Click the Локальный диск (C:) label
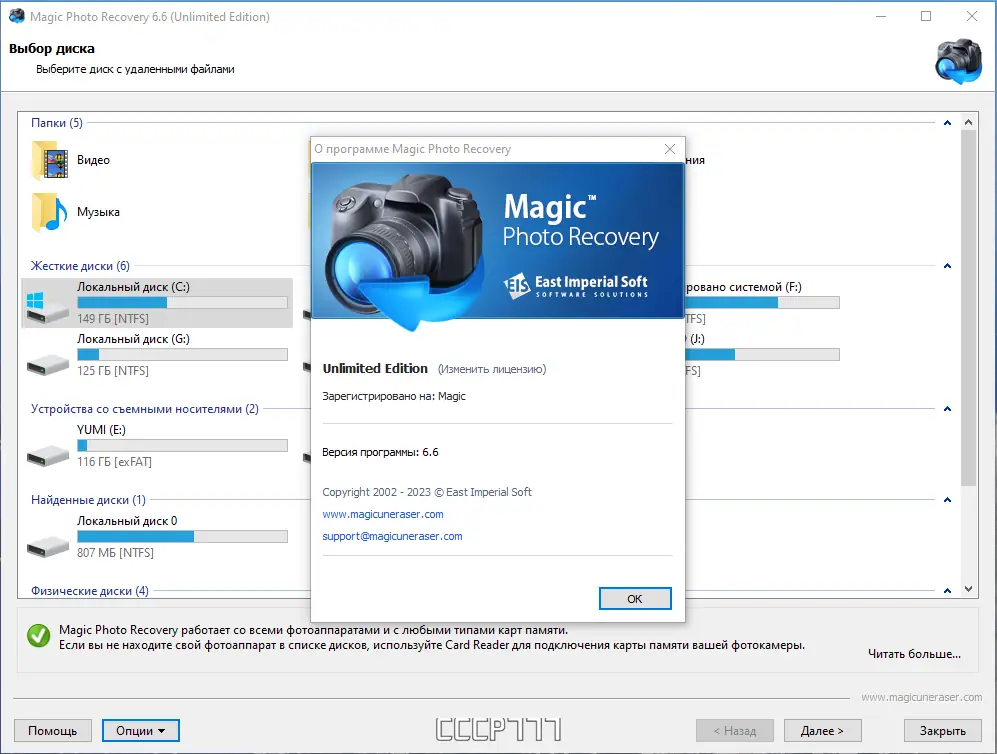This screenshot has height=754, width=997. coord(134,287)
